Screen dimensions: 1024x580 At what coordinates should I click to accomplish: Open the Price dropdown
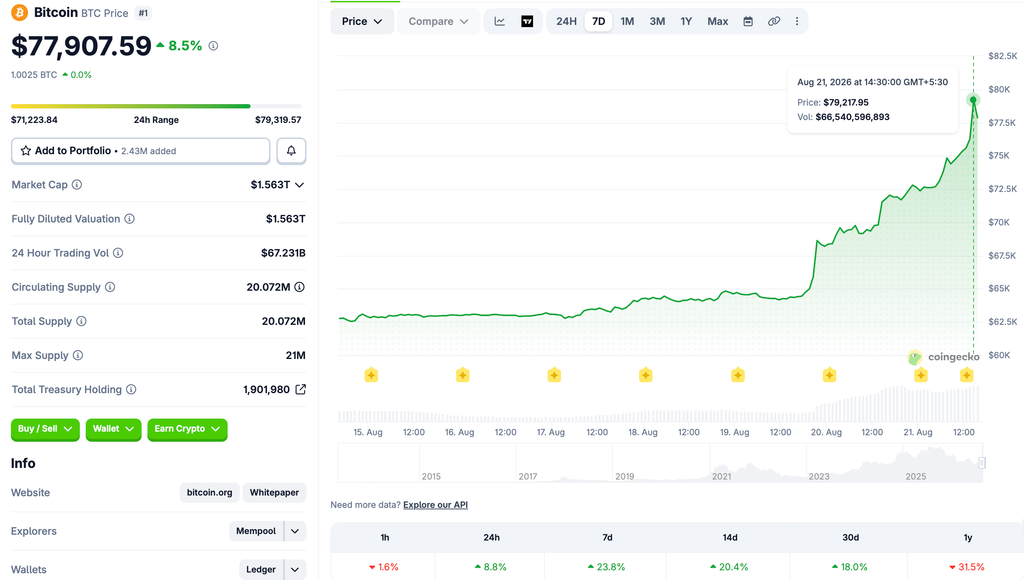[x=362, y=22]
